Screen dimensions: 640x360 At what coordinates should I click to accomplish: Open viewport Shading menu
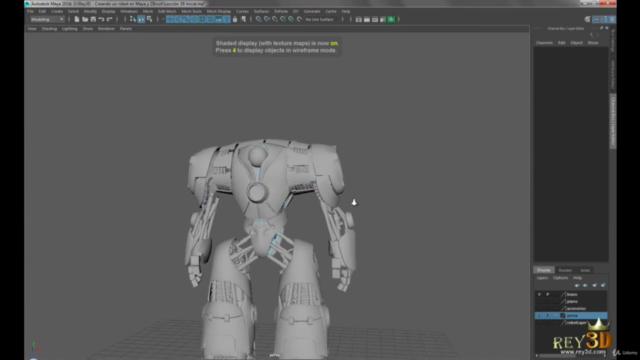pos(49,29)
